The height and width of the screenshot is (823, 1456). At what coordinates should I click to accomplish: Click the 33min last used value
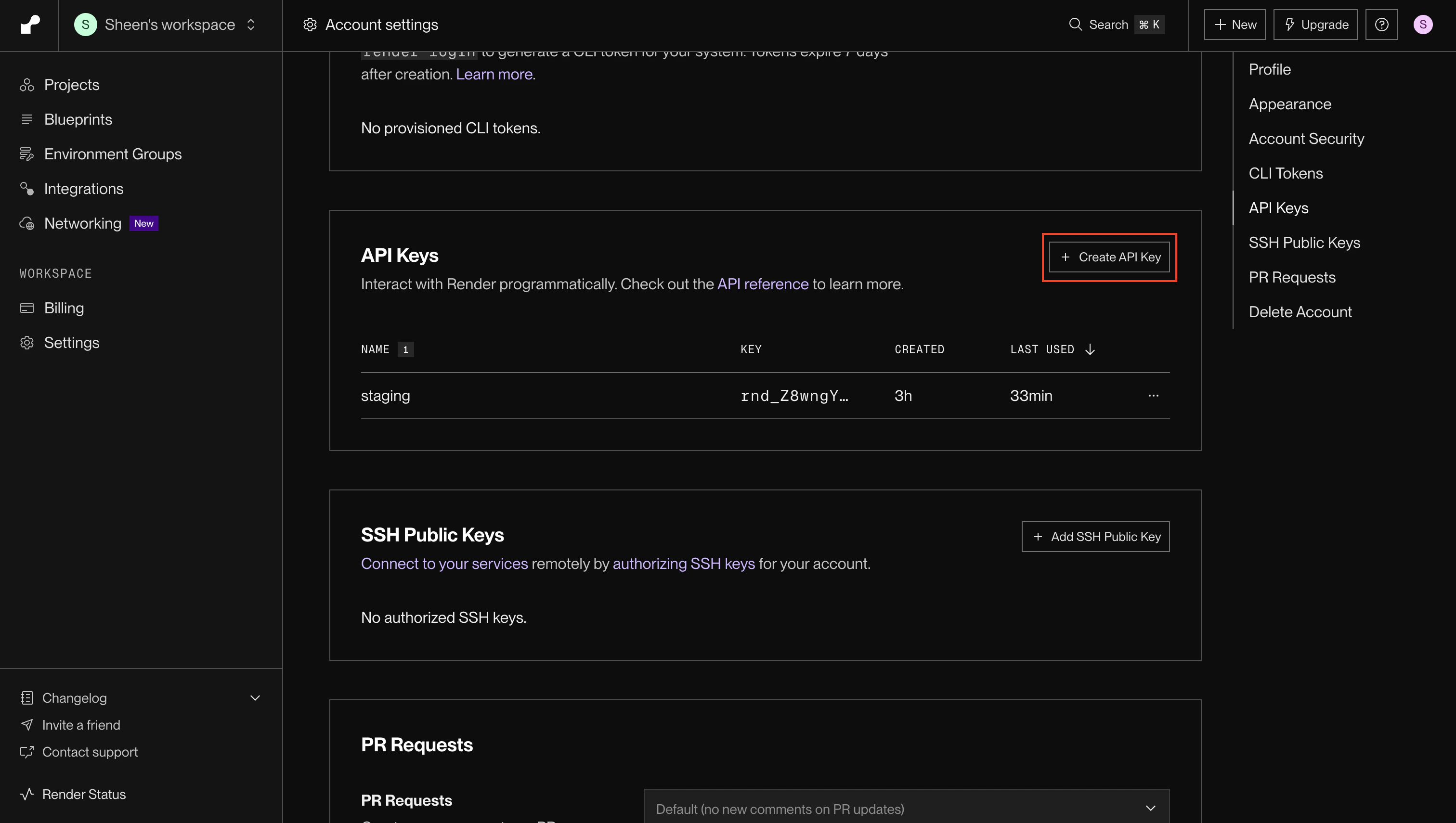click(1031, 396)
